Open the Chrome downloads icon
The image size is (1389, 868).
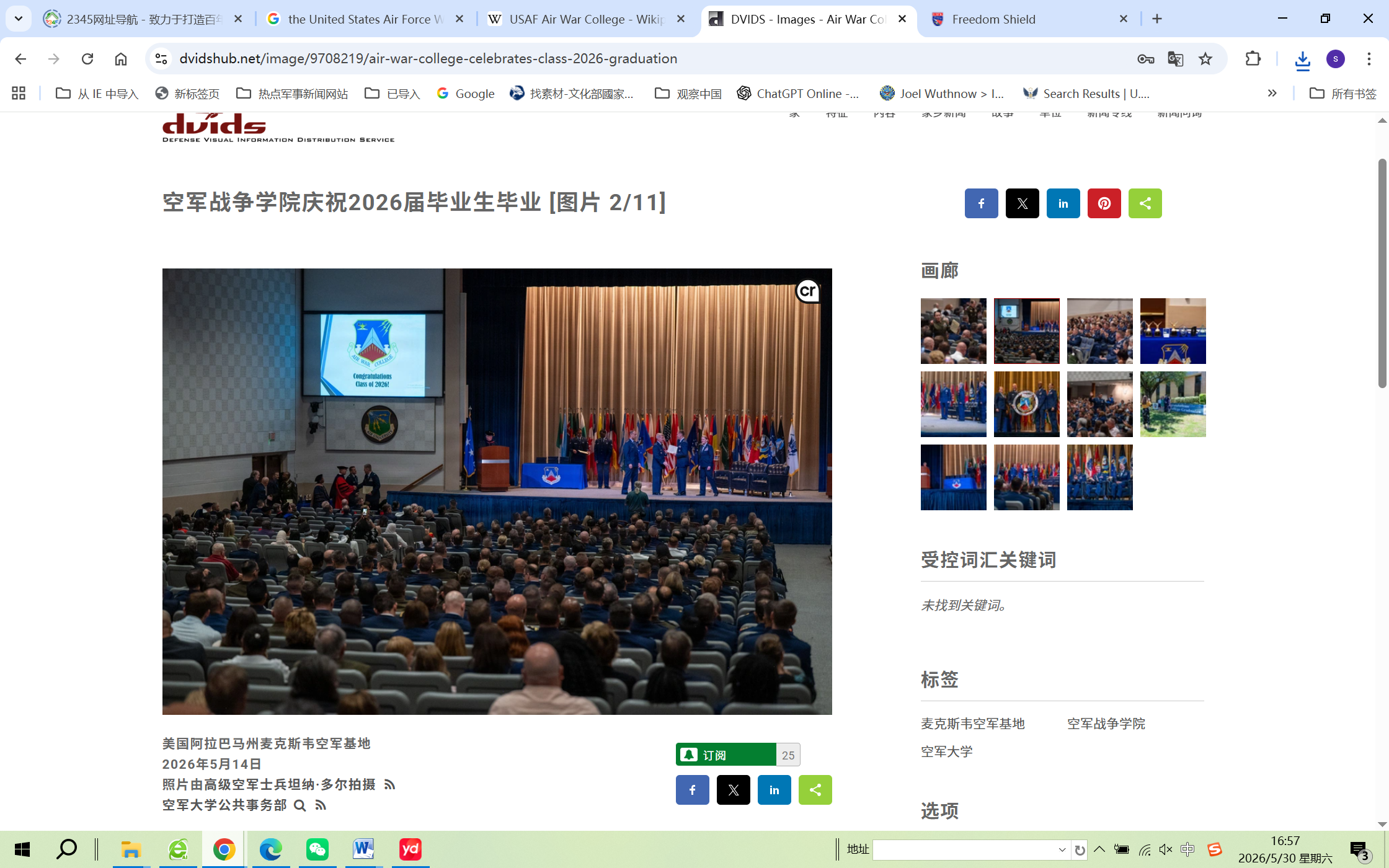point(1302,59)
